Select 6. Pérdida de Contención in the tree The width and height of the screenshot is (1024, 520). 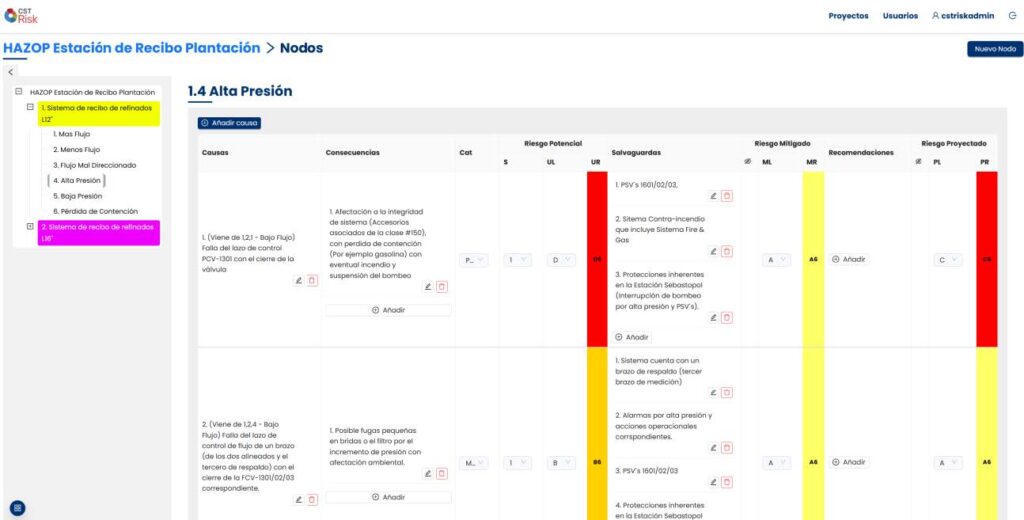pos(95,212)
